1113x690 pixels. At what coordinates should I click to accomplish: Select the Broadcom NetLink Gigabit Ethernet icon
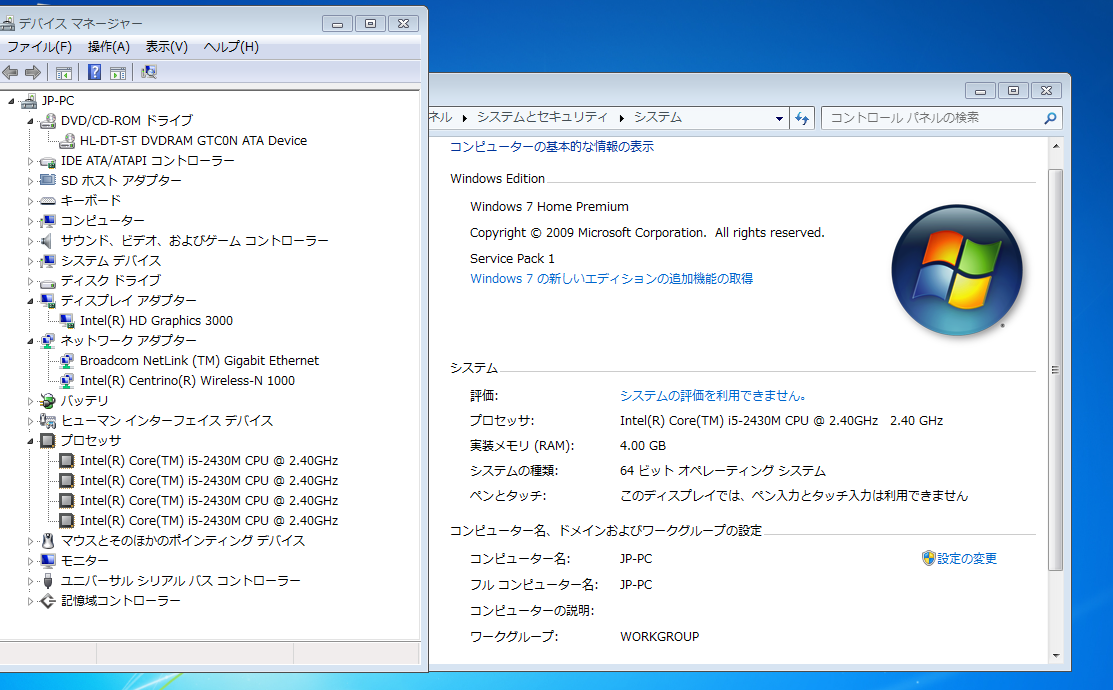[67, 361]
